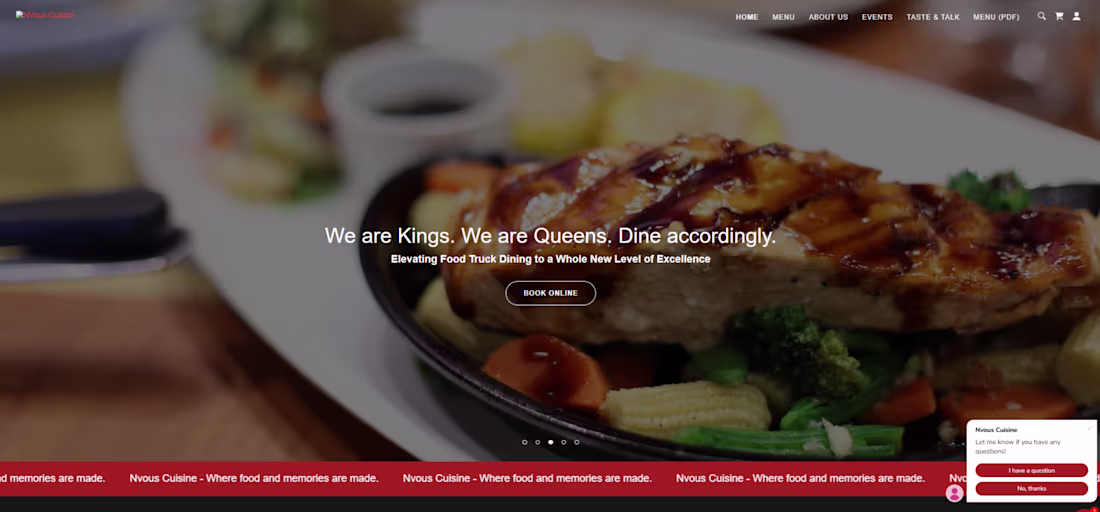
Task: Open the EVENTS page
Action: [877, 17]
